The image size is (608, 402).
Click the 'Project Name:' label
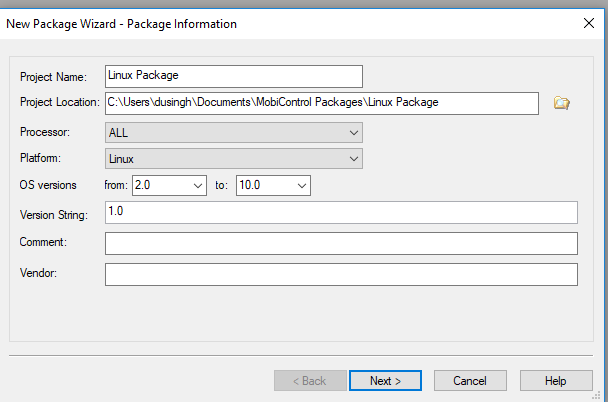53,77
